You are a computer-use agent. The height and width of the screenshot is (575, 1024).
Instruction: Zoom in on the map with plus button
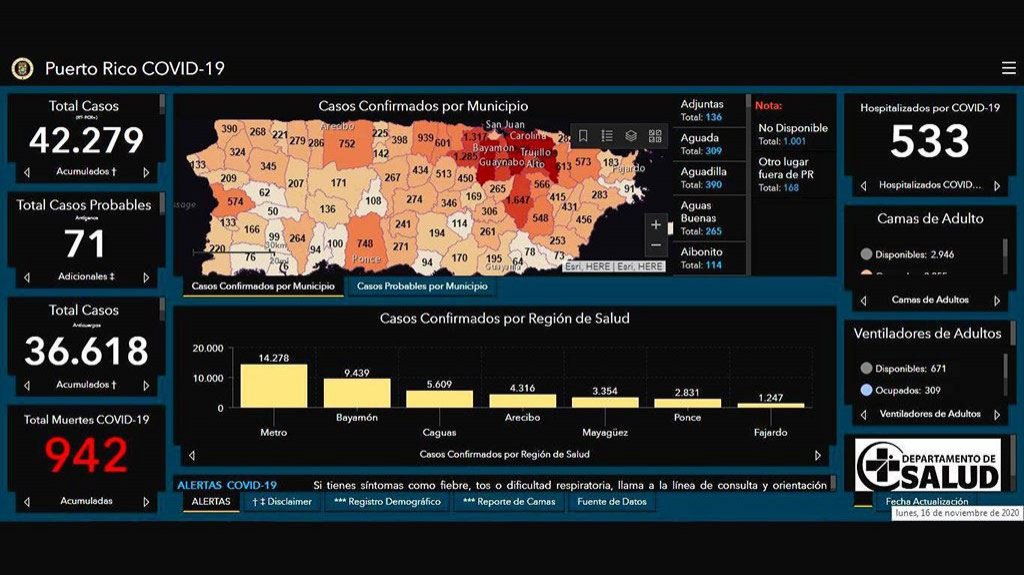656,224
